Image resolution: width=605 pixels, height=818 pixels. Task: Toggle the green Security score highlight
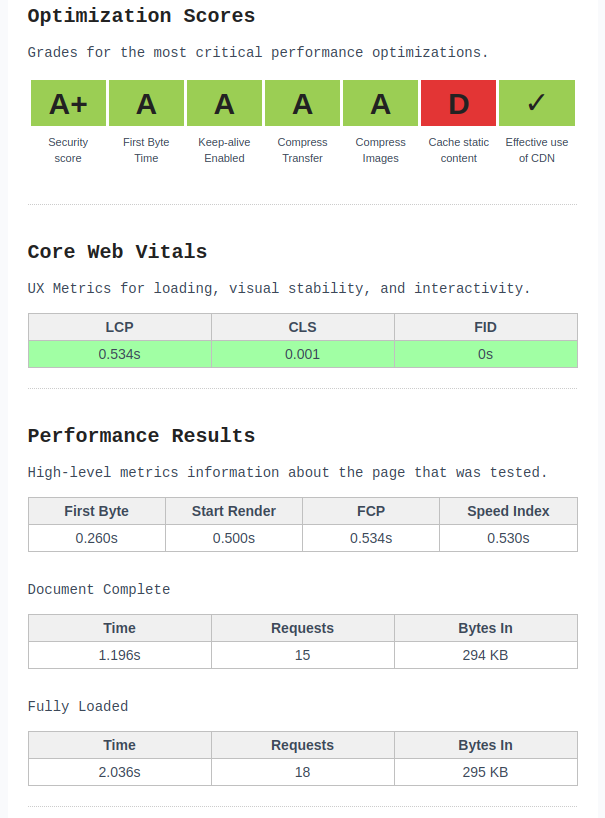tap(67, 102)
